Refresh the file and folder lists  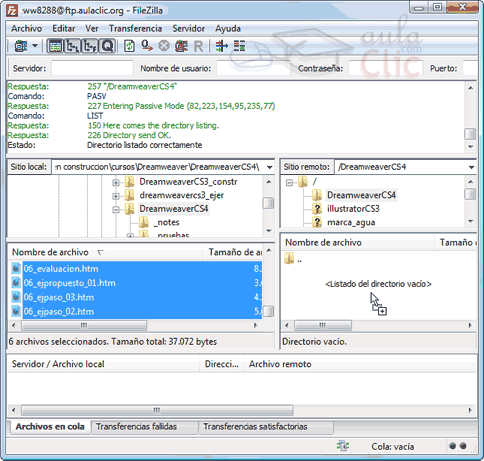point(129,46)
